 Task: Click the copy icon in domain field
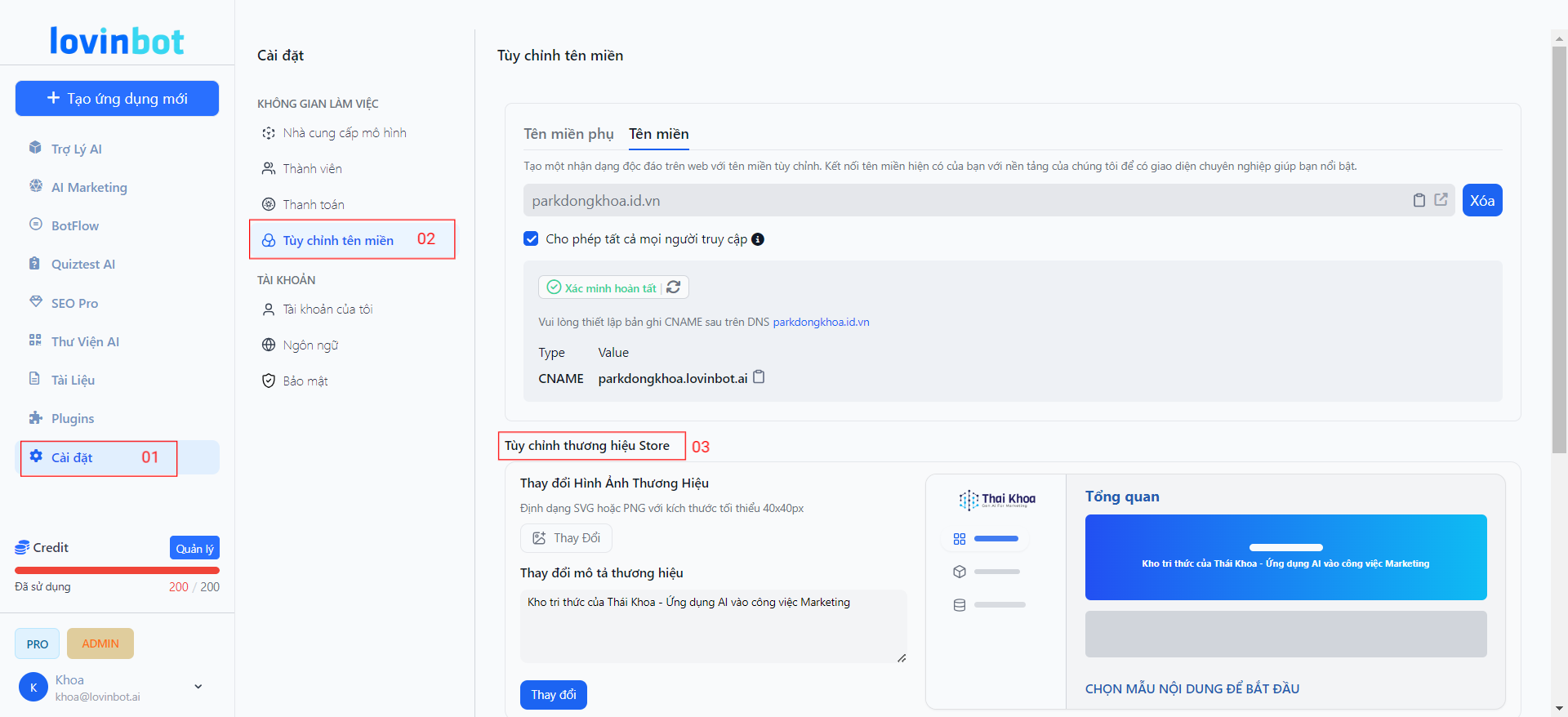point(1419,200)
